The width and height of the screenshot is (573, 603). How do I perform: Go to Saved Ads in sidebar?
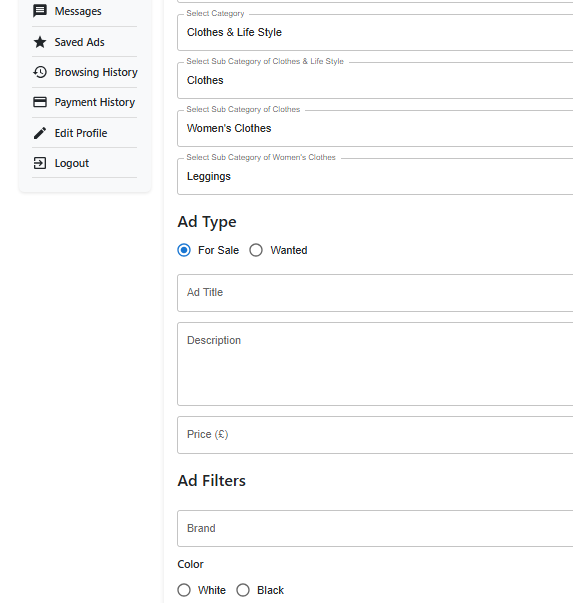(79, 42)
